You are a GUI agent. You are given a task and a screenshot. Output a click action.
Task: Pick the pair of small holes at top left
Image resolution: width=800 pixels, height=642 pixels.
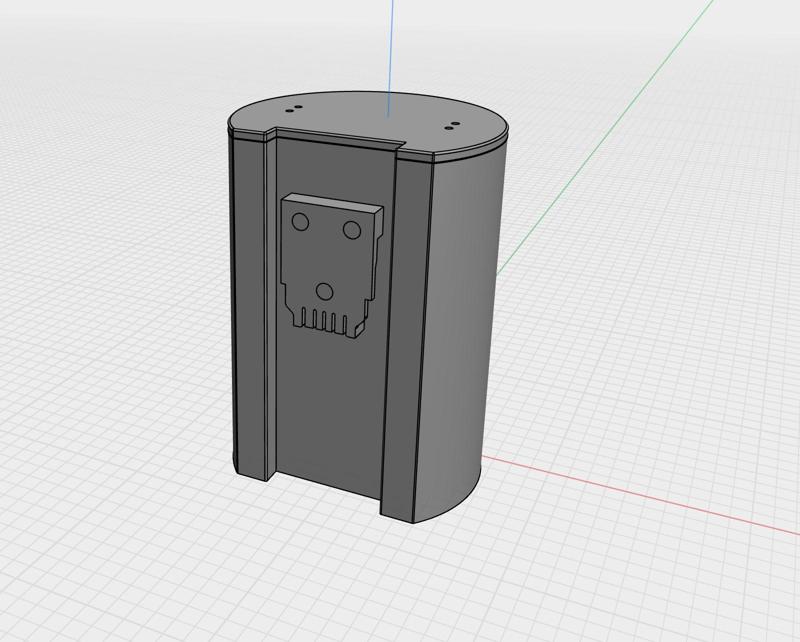click(x=294, y=108)
